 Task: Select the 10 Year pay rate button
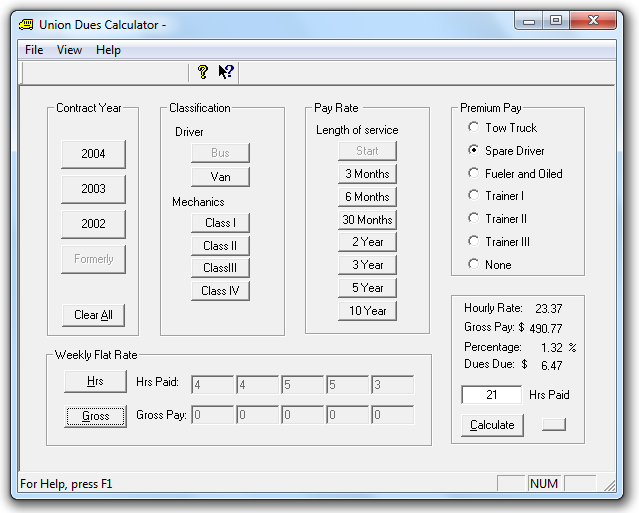(x=367, y=311)
